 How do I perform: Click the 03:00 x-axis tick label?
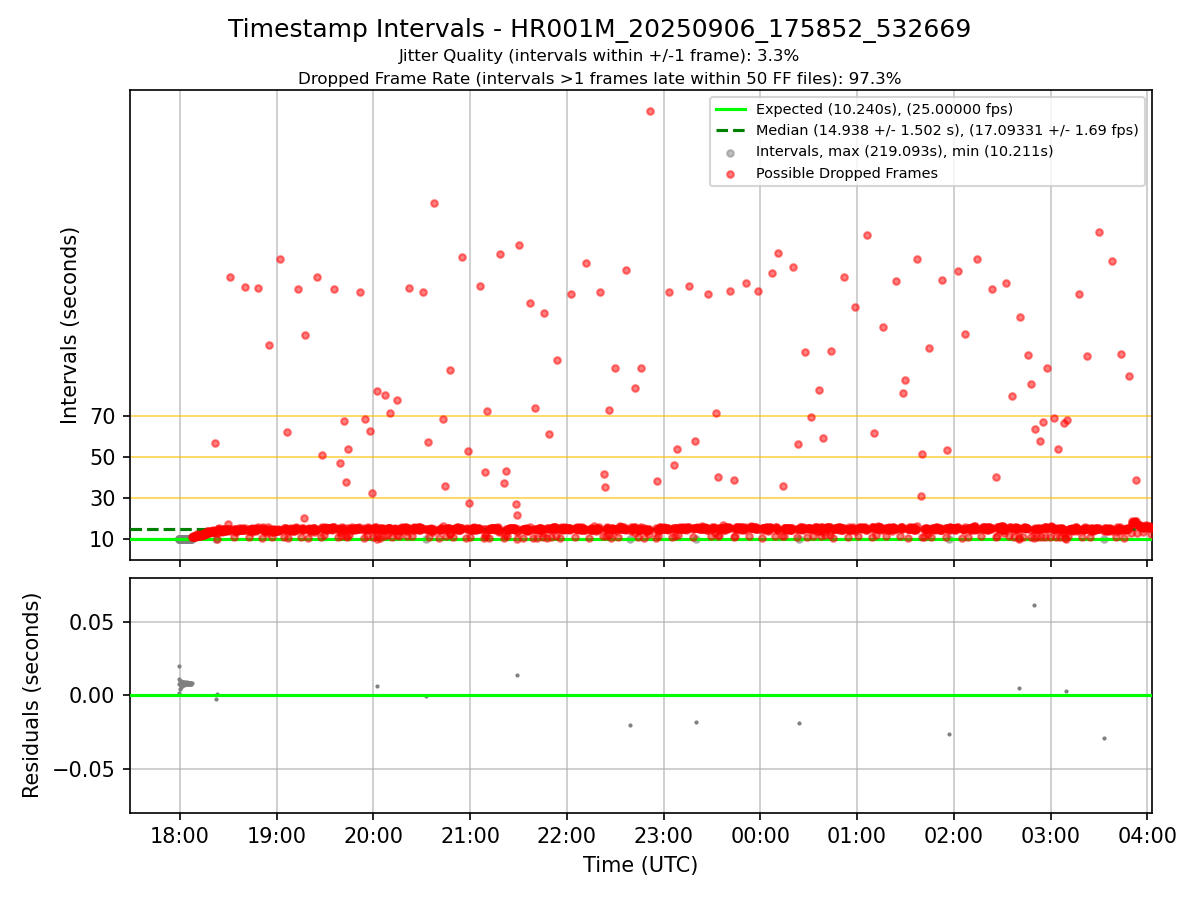coord(1050,834)
